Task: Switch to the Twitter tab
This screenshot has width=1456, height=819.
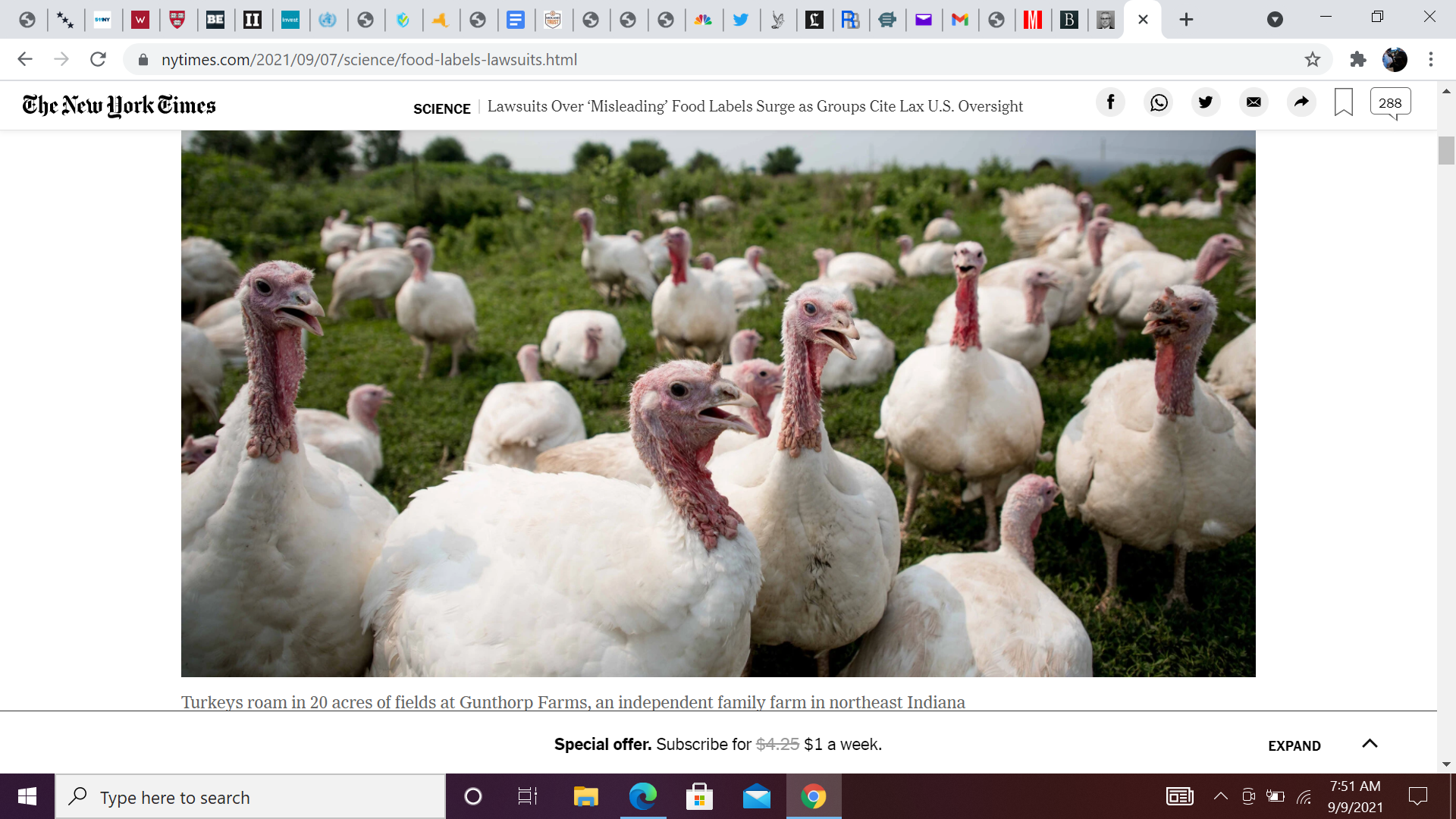Action: tap(740, 20)
